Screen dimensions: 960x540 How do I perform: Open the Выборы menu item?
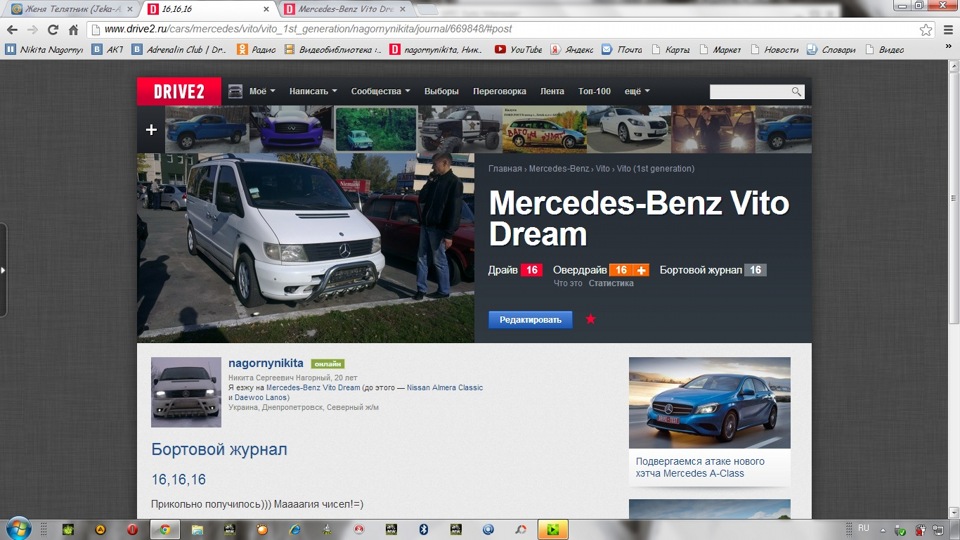(x=441, y=91)
